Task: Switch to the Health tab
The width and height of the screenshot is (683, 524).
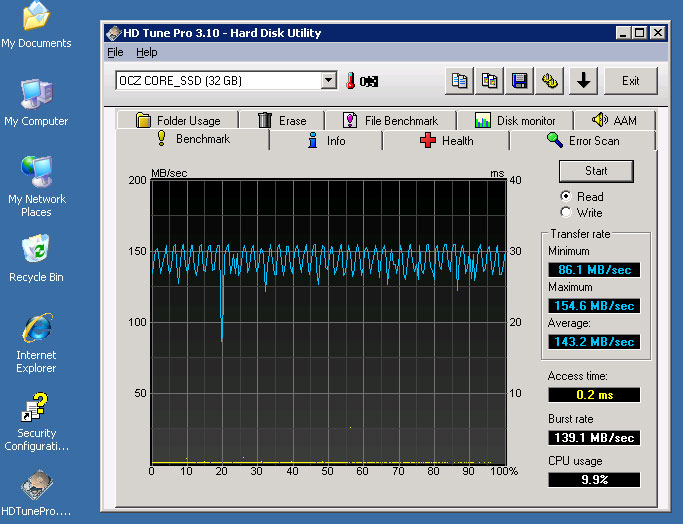Action: [x=446, y=141]
